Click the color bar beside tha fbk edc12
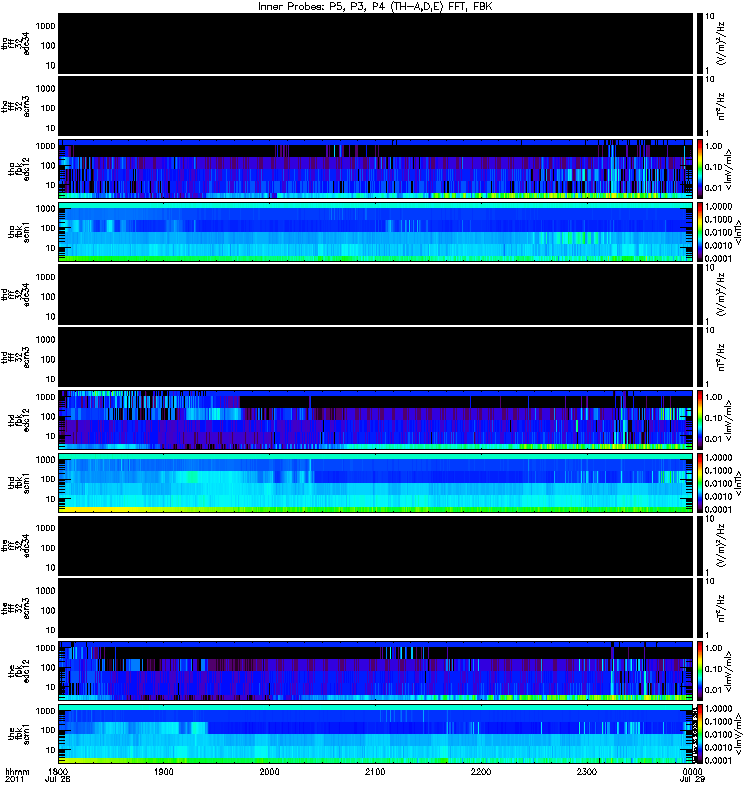Screen dimensions: 750x800 tap(699, 169)
